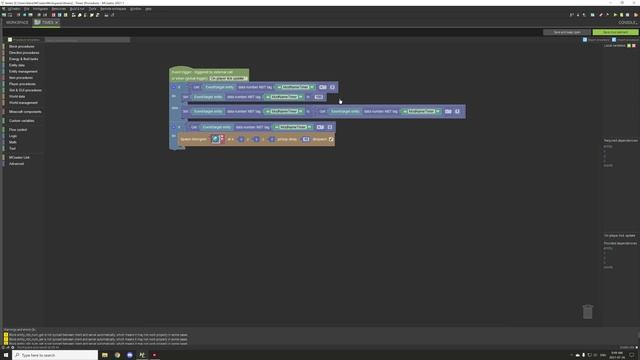Click the Windows taskbar search box

55,355
